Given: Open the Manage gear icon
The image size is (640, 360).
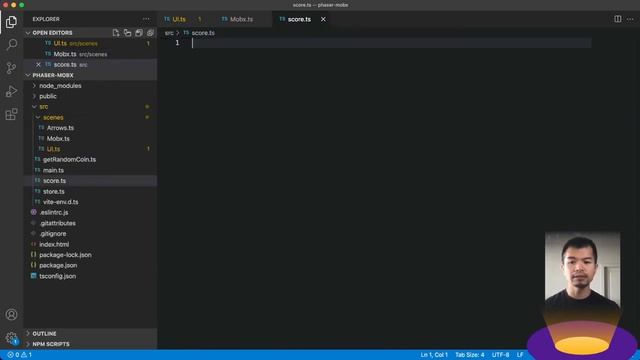Looking at the screenshot, I should (x=11, y=338).
